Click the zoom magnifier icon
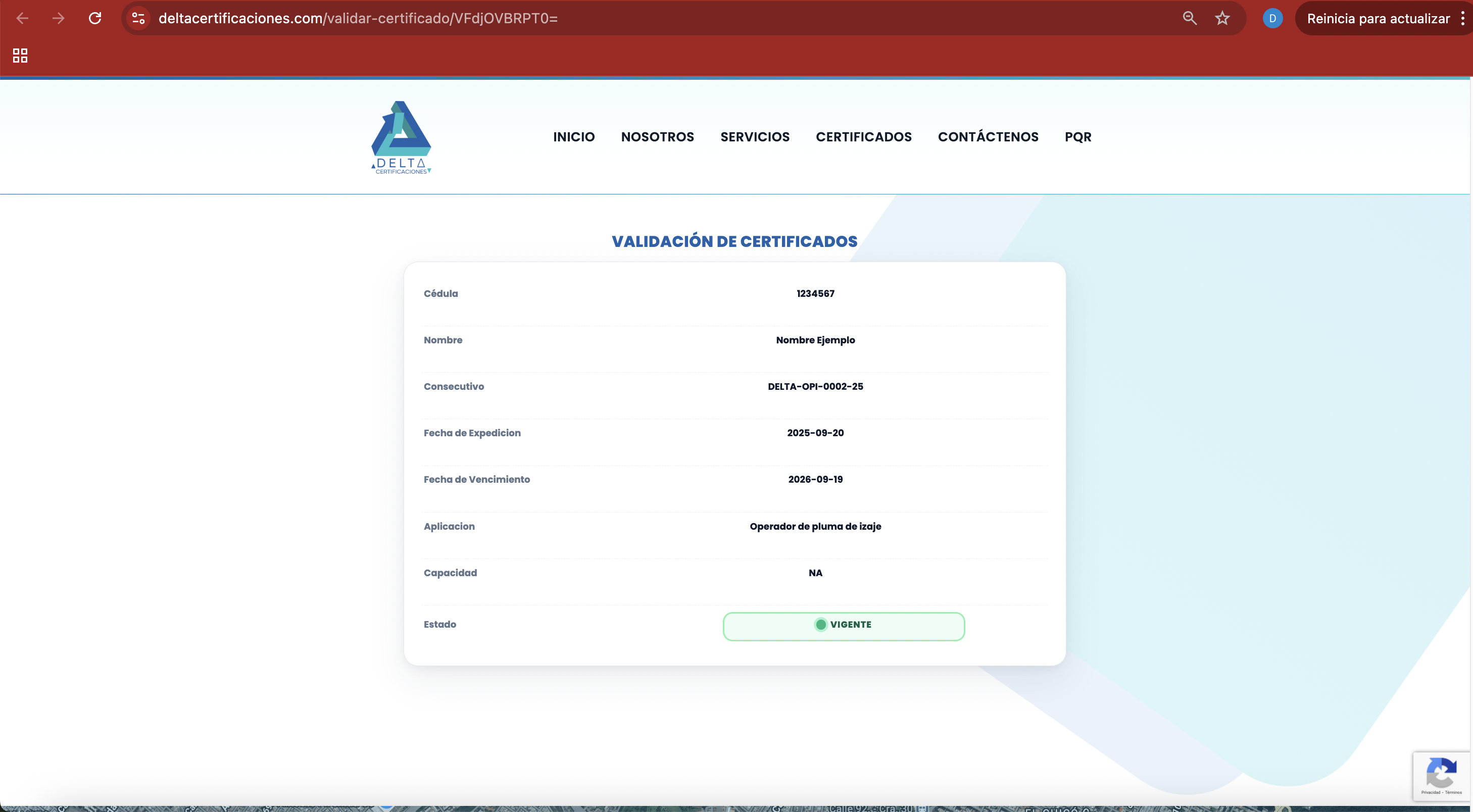Image resolution: width=1473 pixels, height=812 pixels. tap(1190, 18)
